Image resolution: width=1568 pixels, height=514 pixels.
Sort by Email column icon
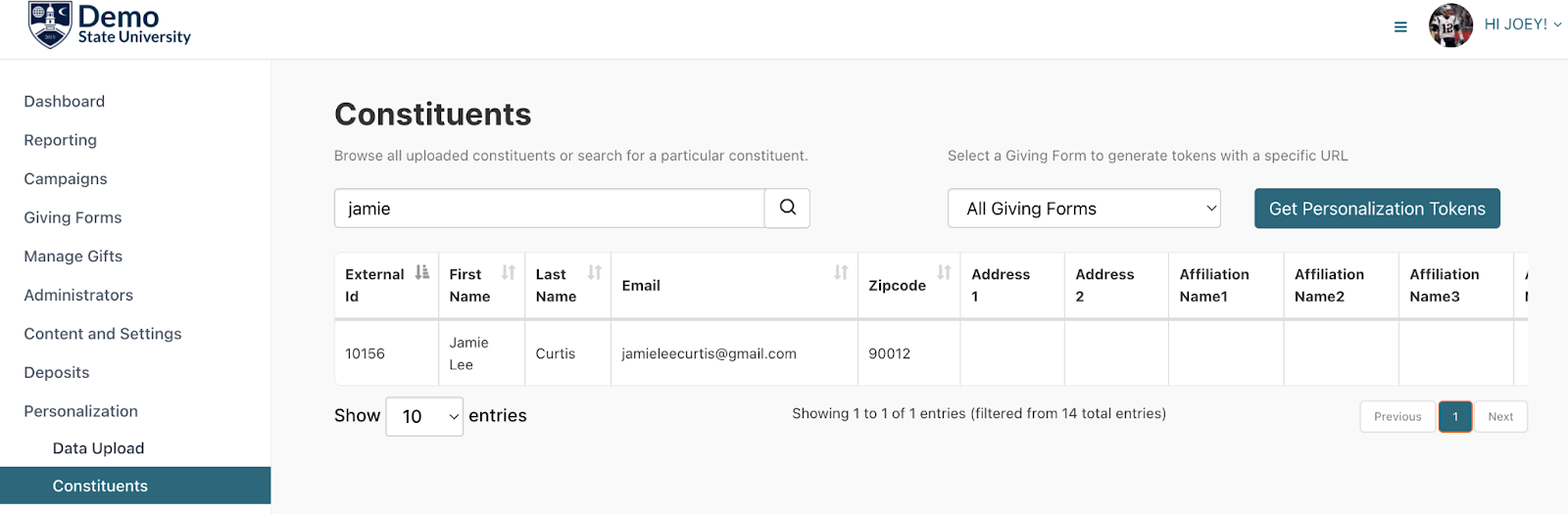click(x=841, y=272)
